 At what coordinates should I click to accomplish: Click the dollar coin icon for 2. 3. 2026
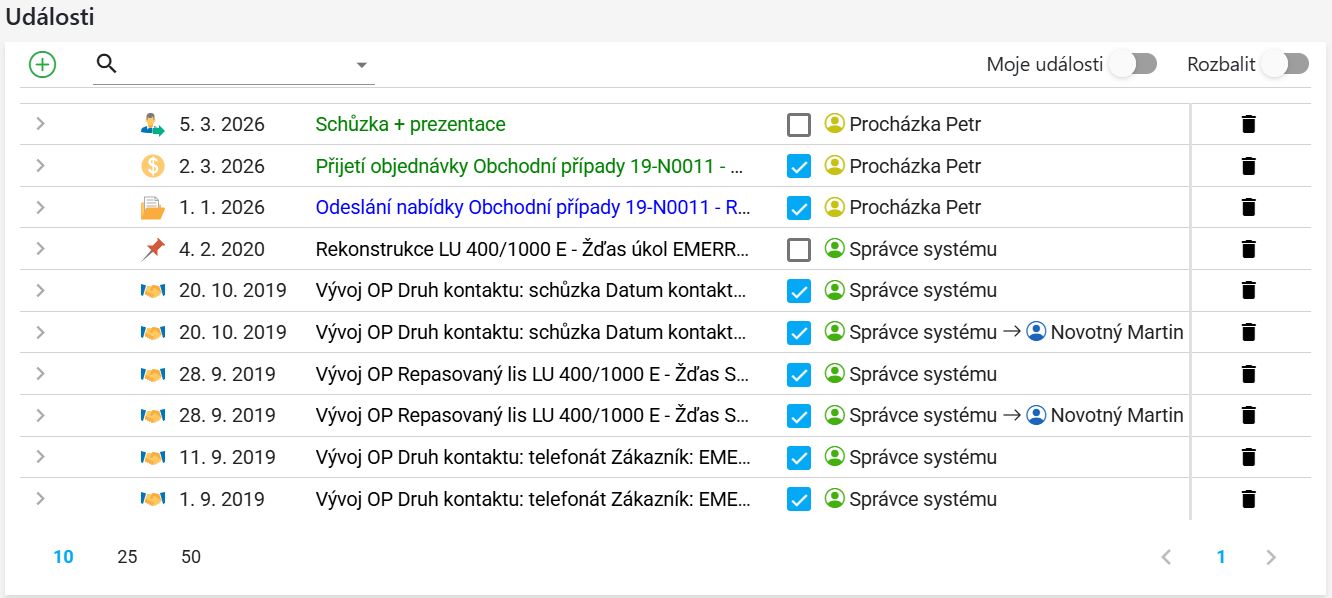click(x=152, y=166)
